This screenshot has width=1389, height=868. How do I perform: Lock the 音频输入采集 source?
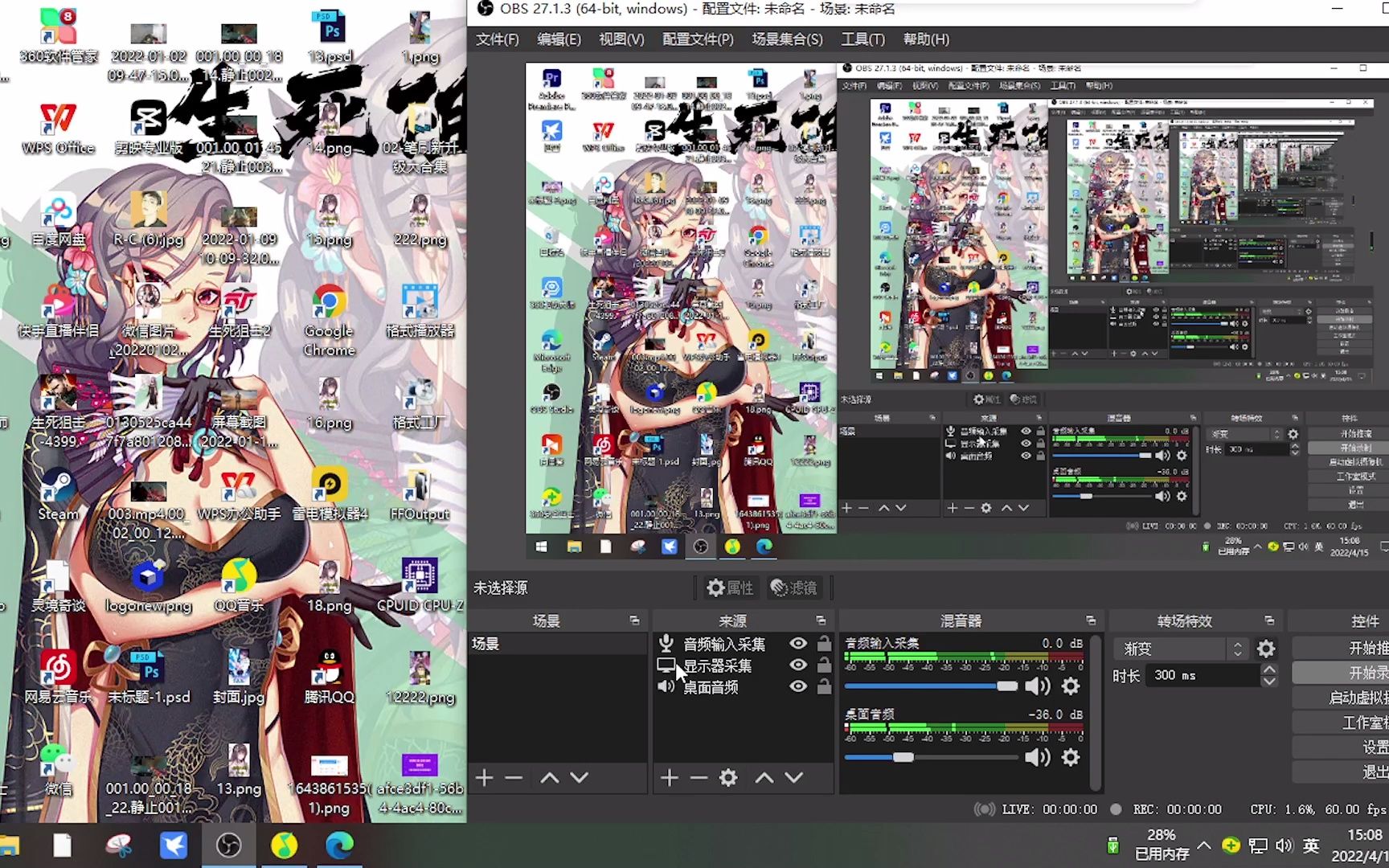click(x=824, y=644)
